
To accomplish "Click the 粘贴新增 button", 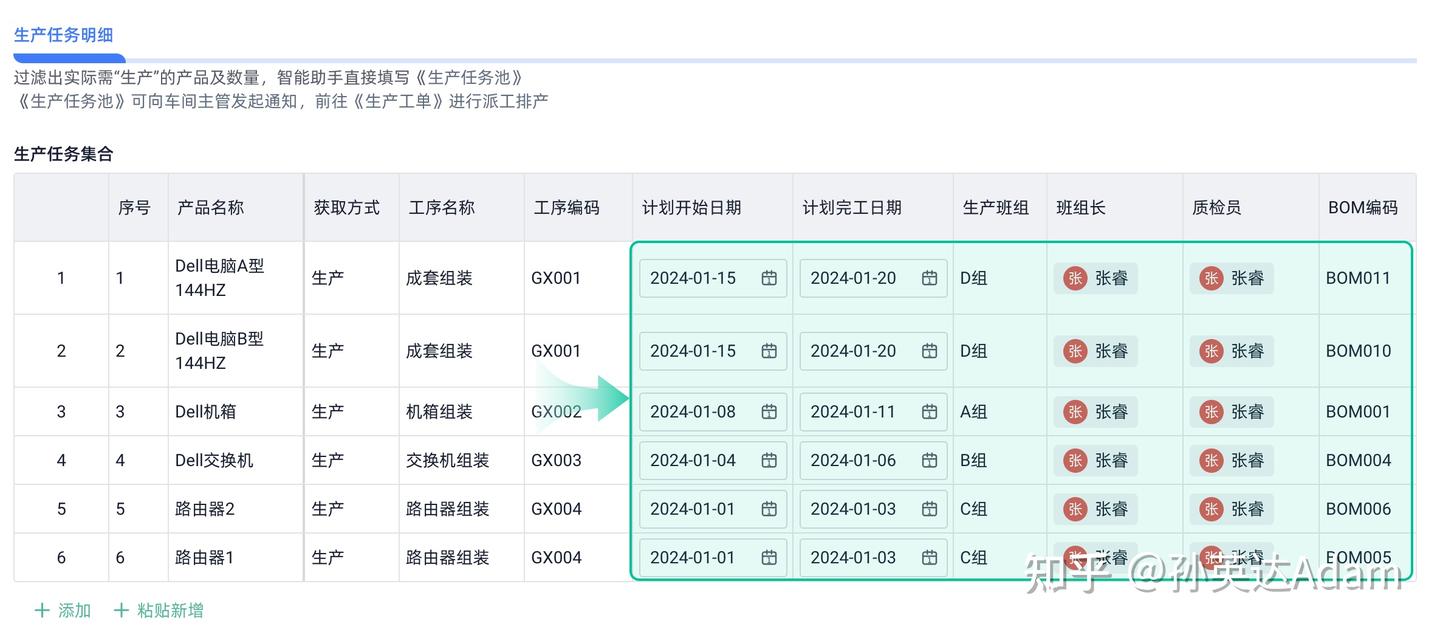I will click(170, 610).
